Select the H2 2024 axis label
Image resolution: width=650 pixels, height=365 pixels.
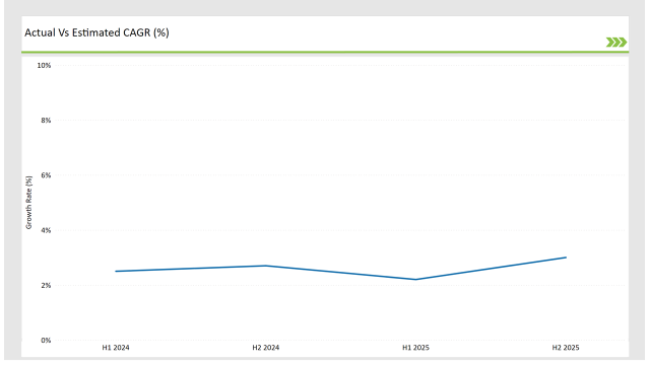(x=266, y=348)
